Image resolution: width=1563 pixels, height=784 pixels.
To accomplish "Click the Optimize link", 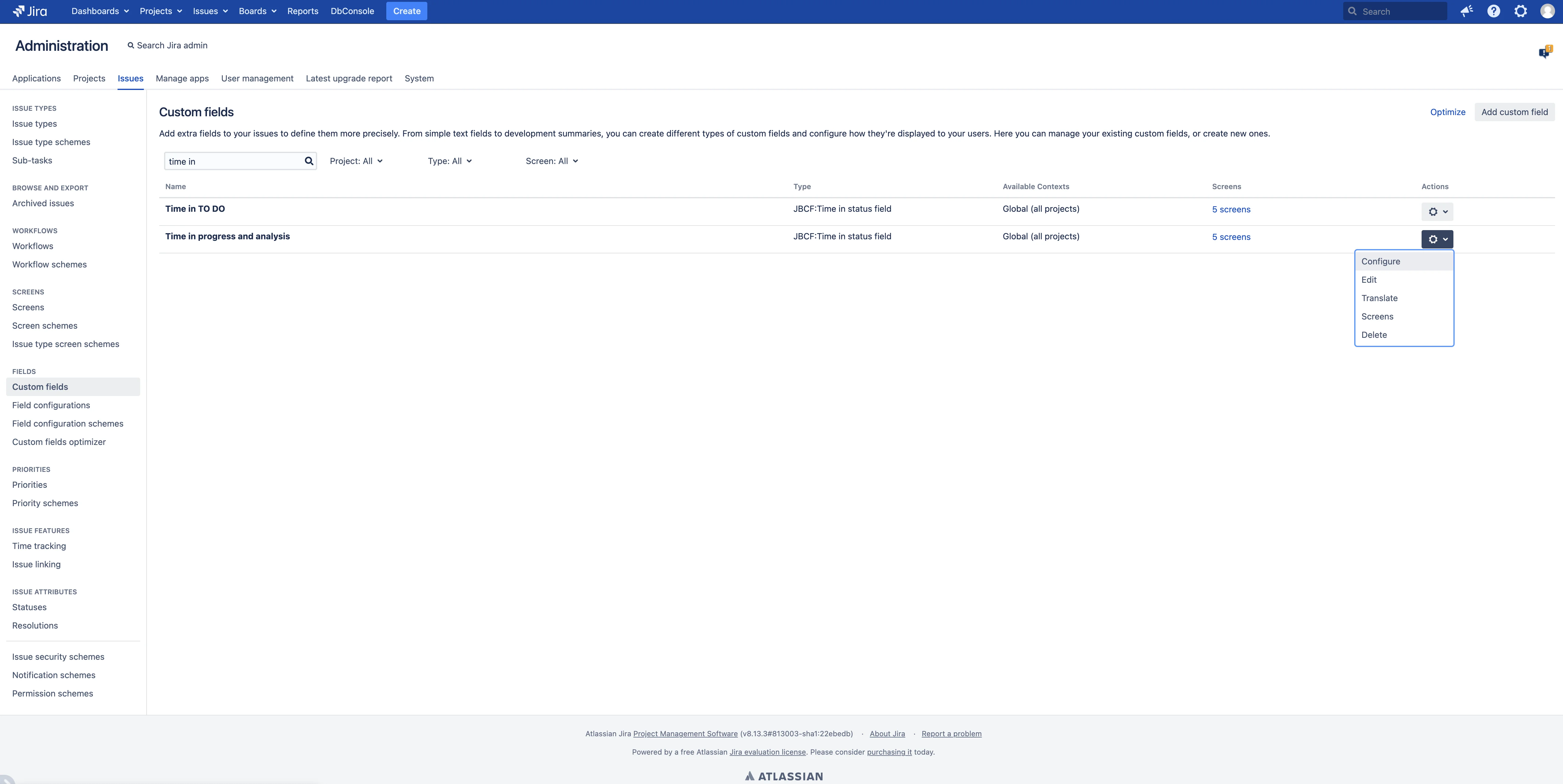I will 1448,112.
